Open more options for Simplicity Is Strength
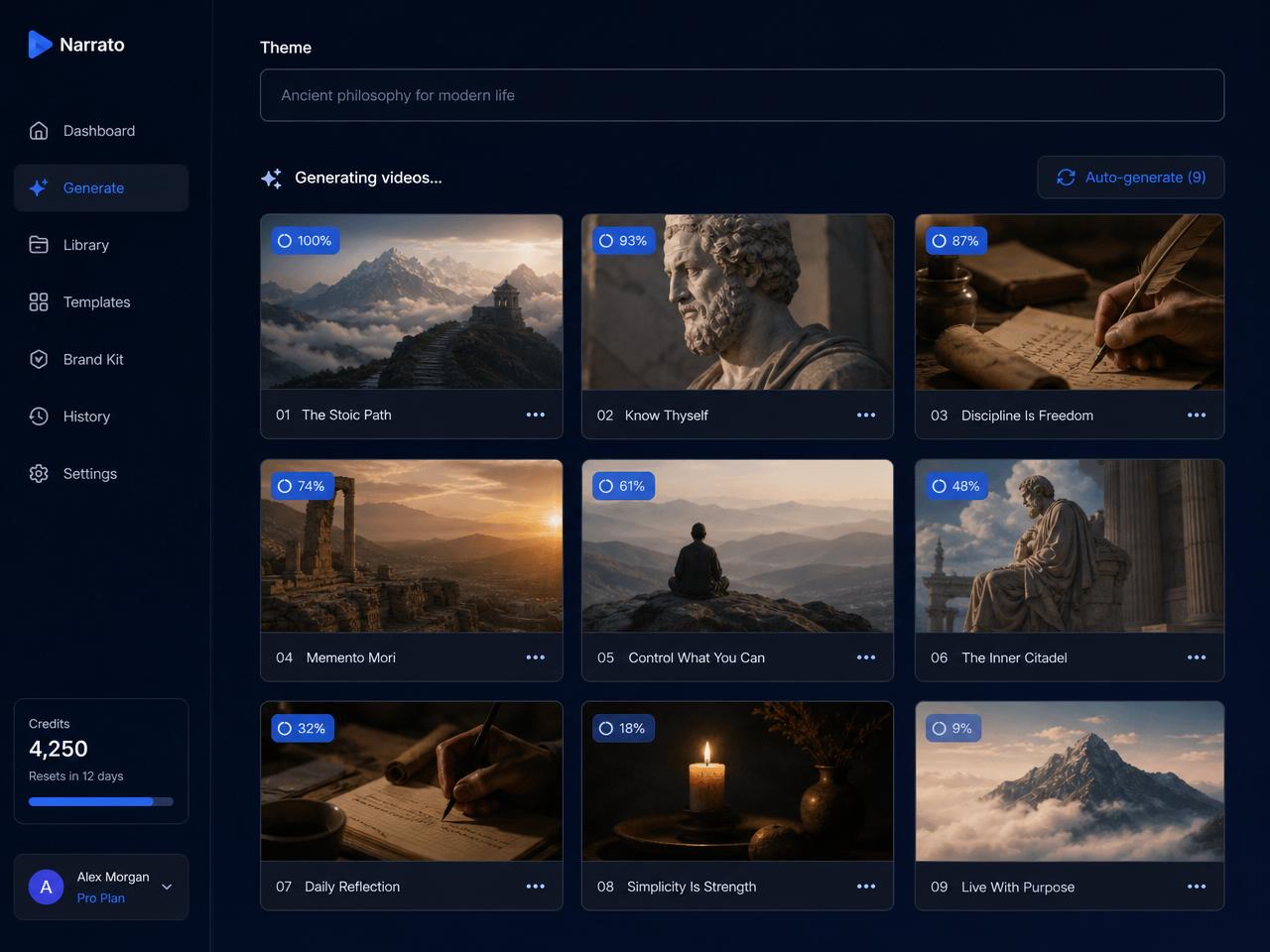 click(x=866, y=887)
